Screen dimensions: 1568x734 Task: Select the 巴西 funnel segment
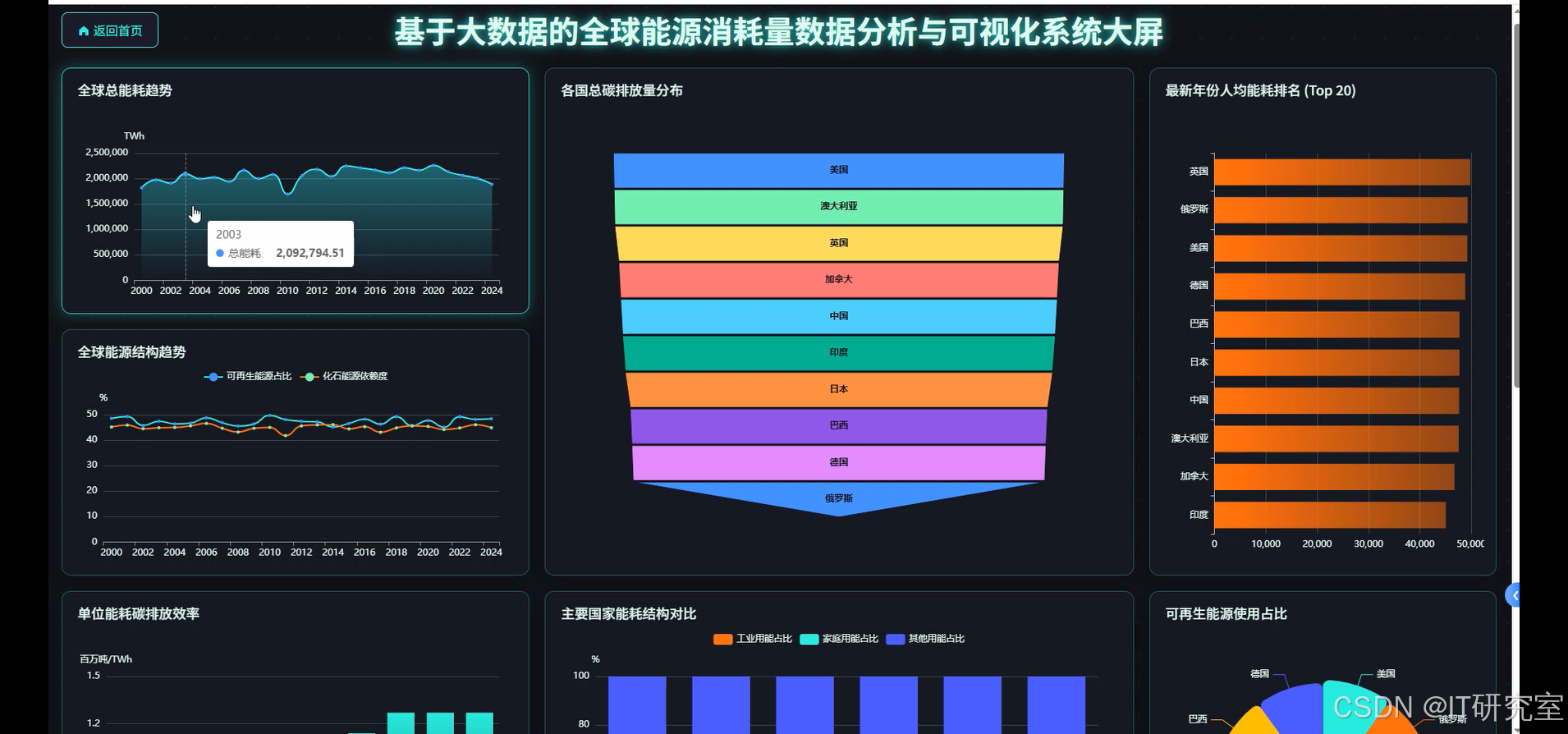pos(839,426)
